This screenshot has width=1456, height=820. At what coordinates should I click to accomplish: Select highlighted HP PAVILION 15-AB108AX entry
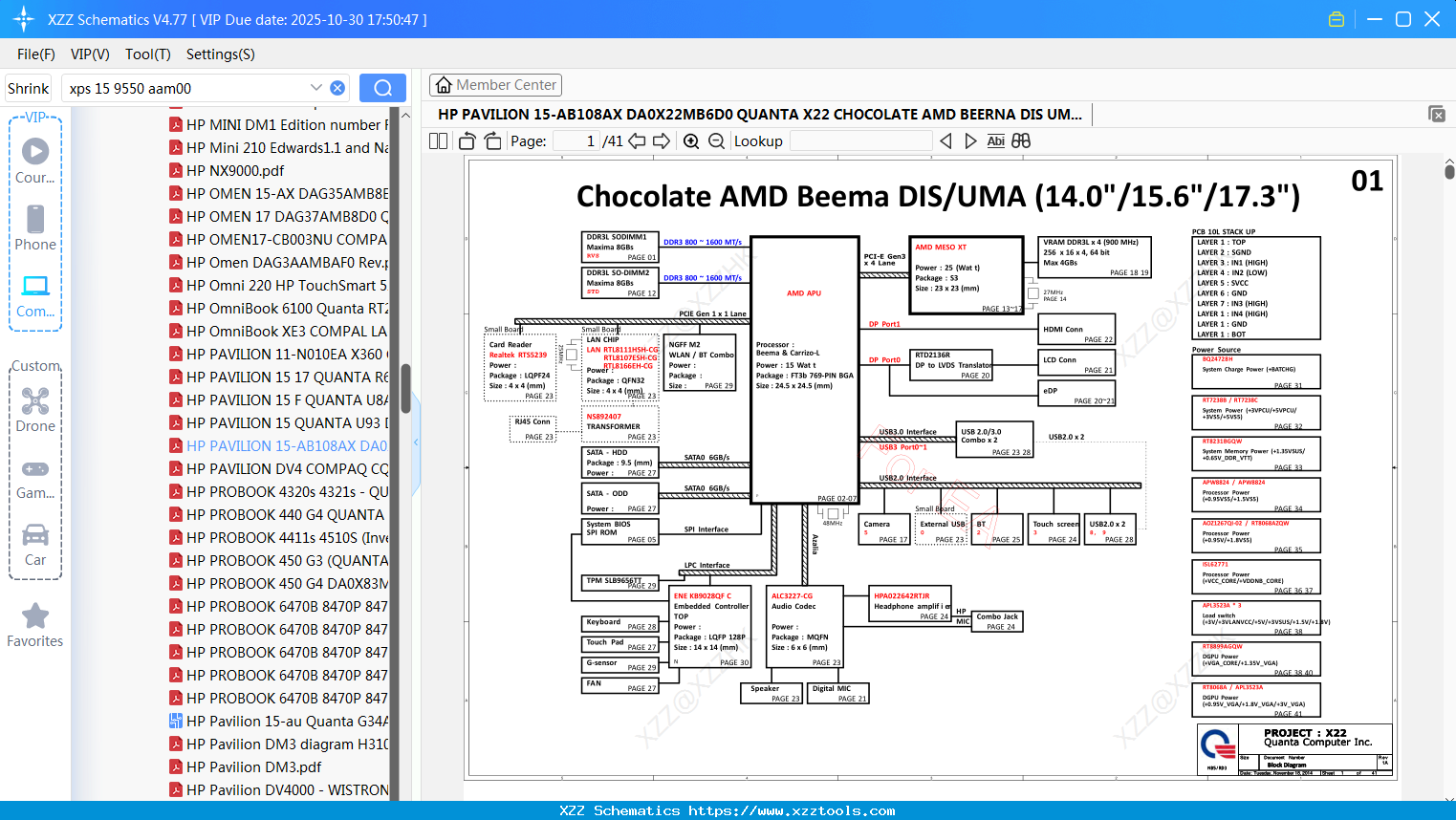click(278, 445)
